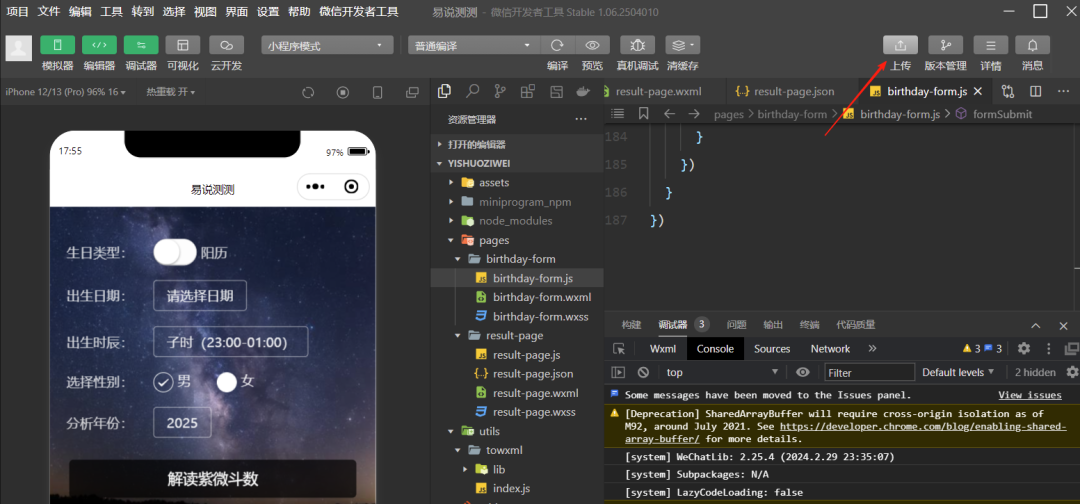Click the console Filter input field
This screenshot has width=1080, height=504.
[x=870, y=372]
